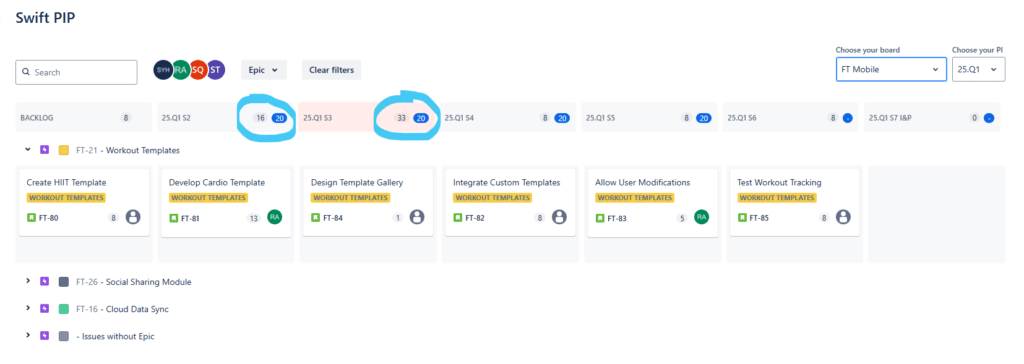This screenshot has width=1024, height=364.
Task: Click the magnifier icon in Search box
Action: [x=26, y=73]
